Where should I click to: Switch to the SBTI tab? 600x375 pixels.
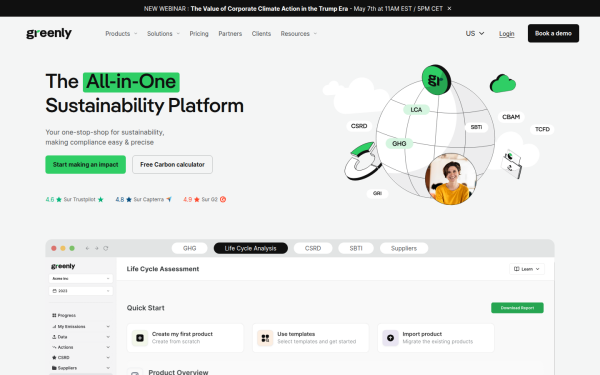pos(356,248)
